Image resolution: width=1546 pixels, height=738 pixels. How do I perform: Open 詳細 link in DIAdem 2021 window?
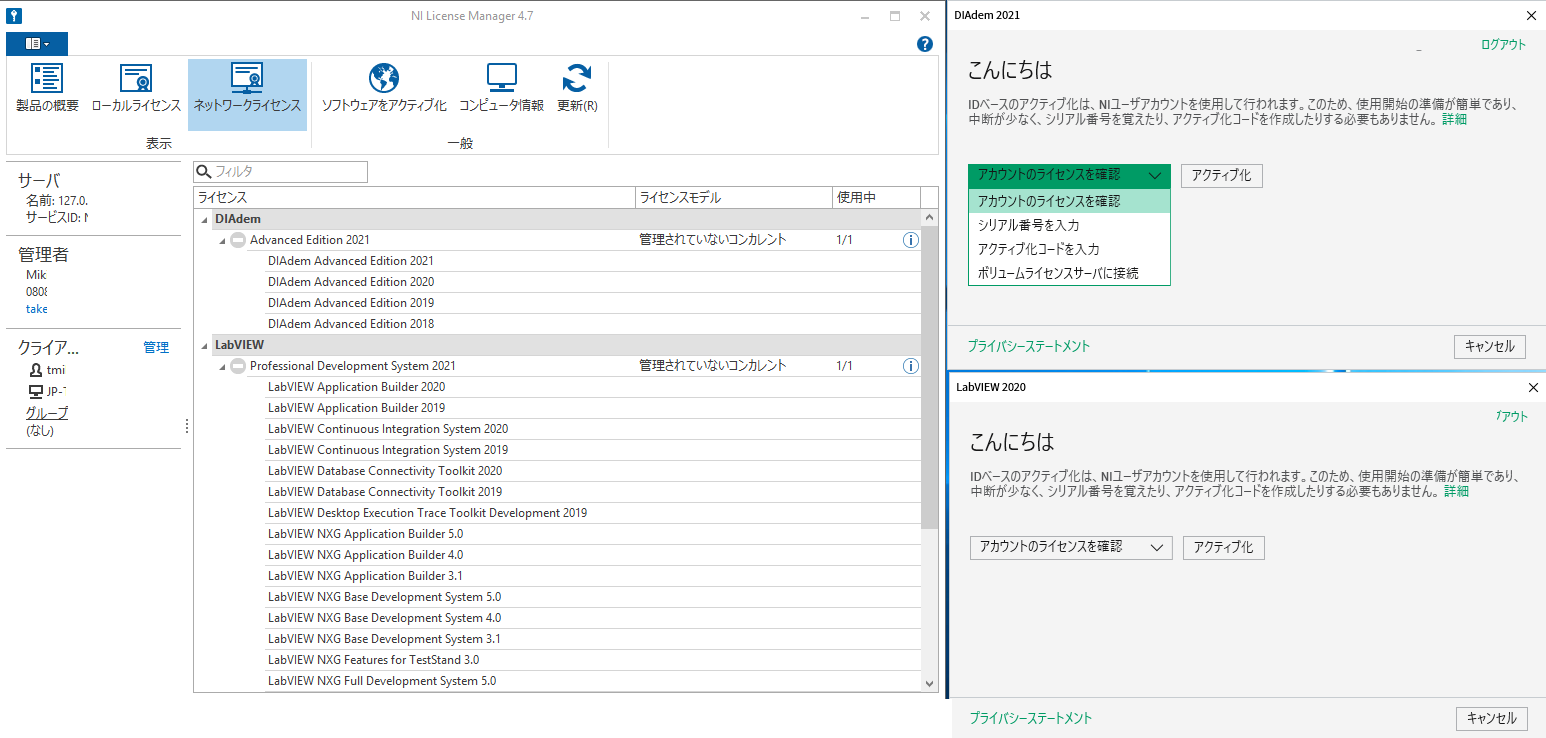1454,119
